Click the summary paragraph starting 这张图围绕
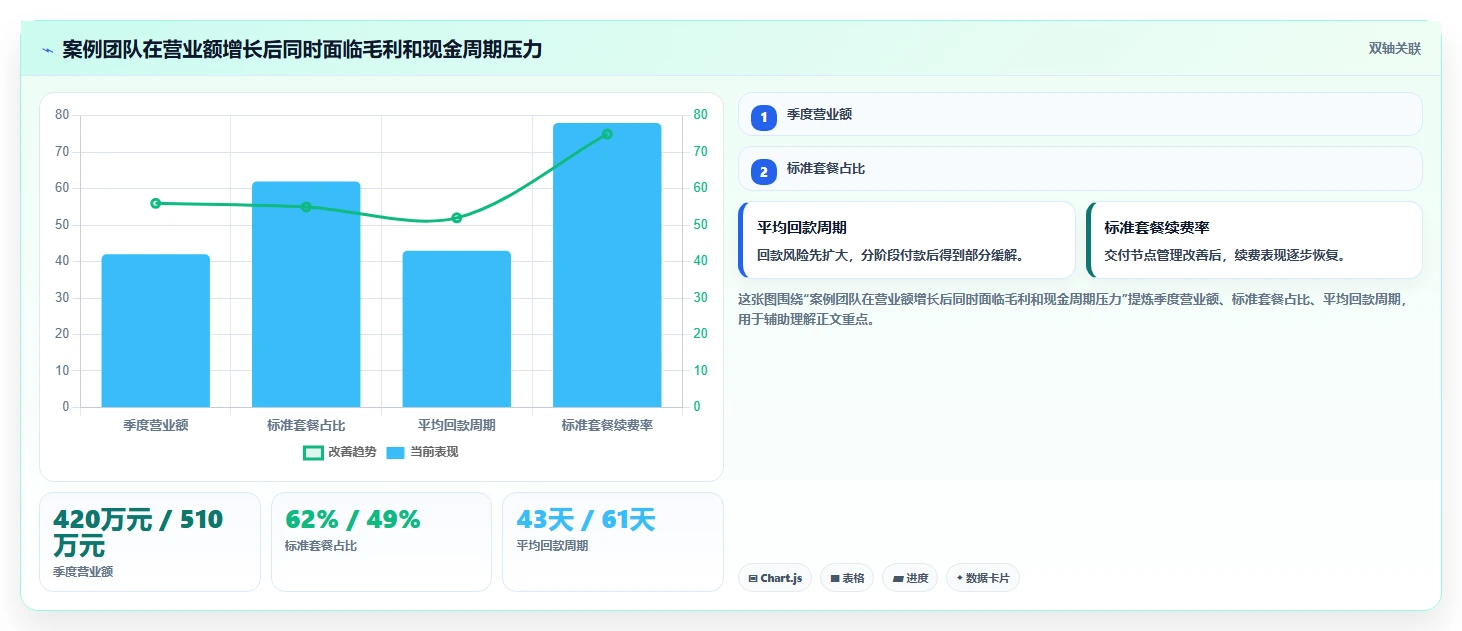This screenshot has width=1462, height=631. click(x=1075, y=309)
